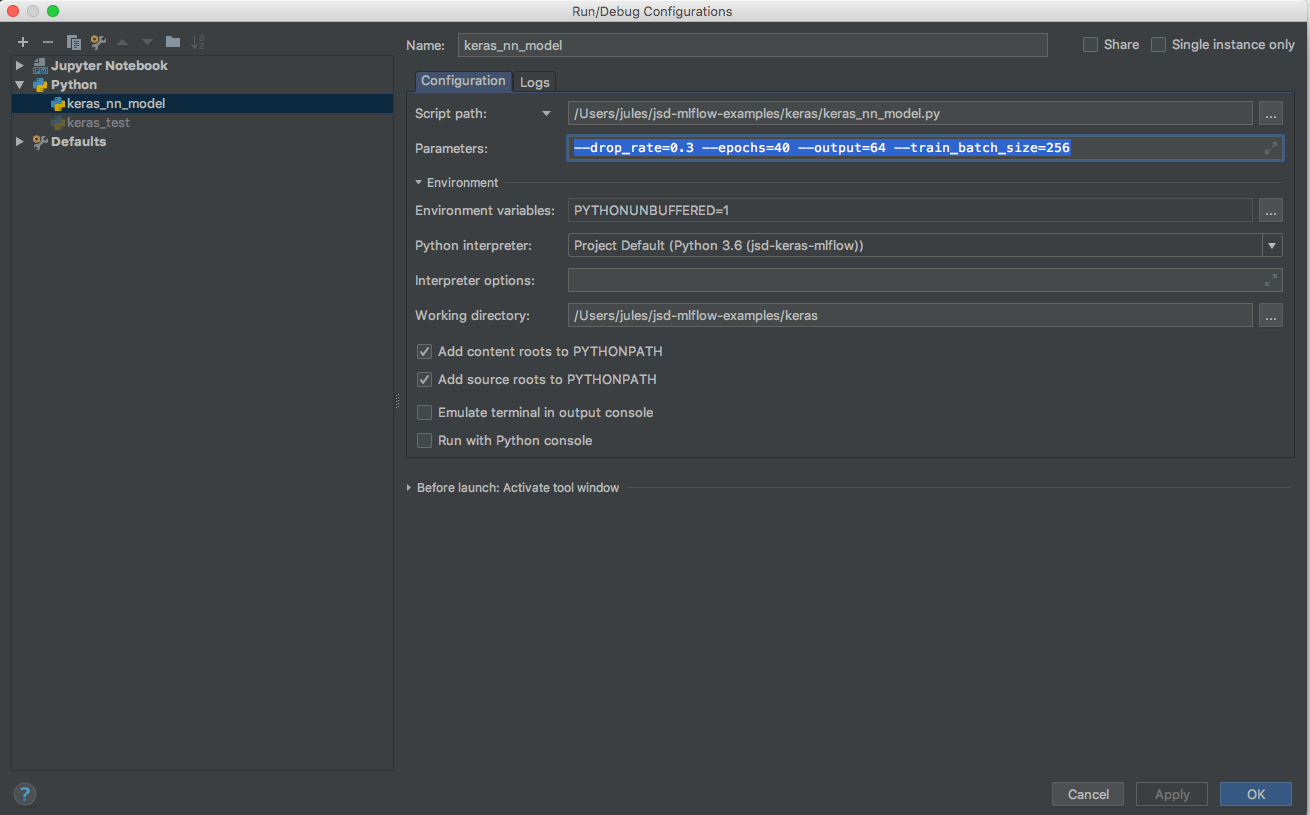Toggle Emulate terminal in output console
This screenshot has width=1310, height=815.
pos(425,413)
